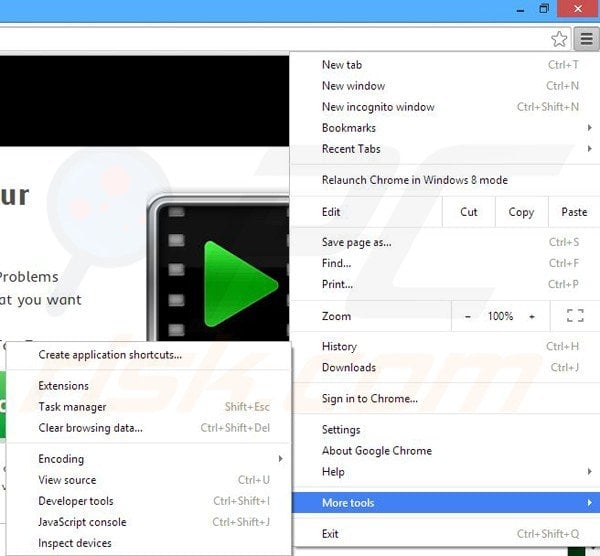Screen dimensions: 600x556
Task: Choose New window from menu
Action: pyautogui.click(x=446, y=86)
